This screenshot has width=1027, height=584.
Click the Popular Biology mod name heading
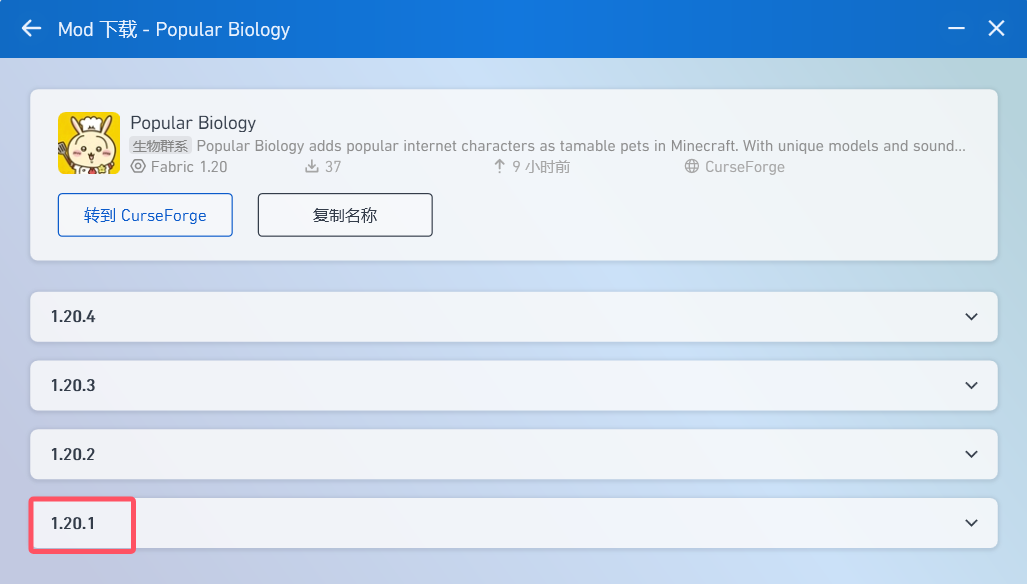(193, 122)
